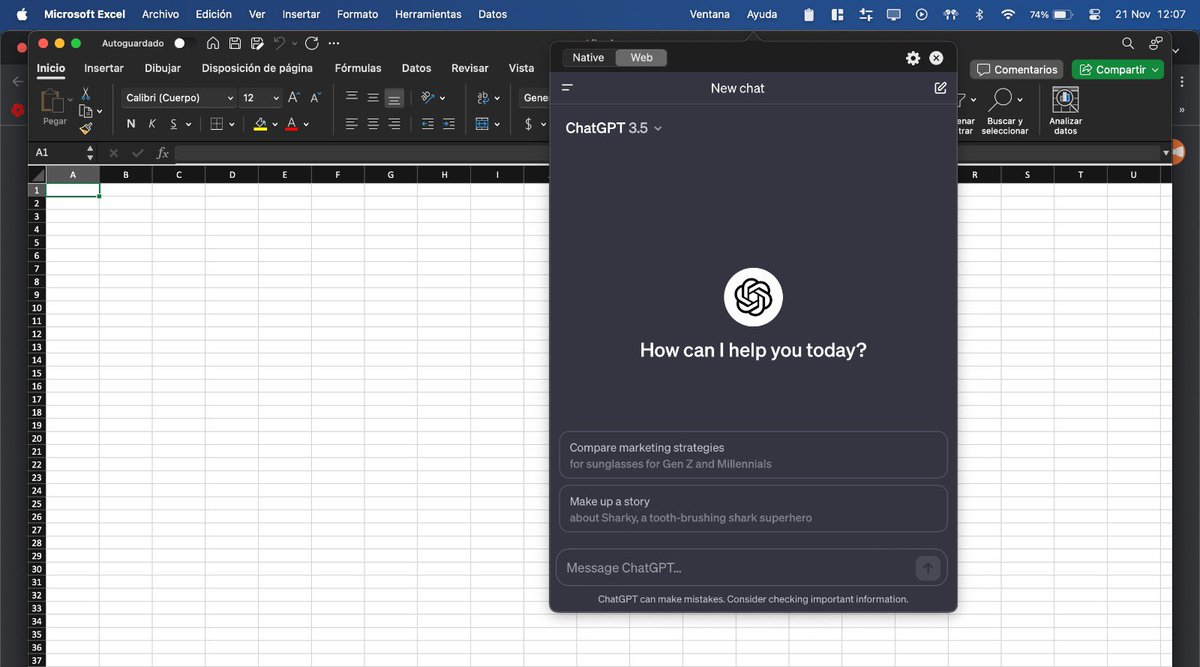Align cell content to the middle vertically
1200x667 pixels.
(373, 97)
